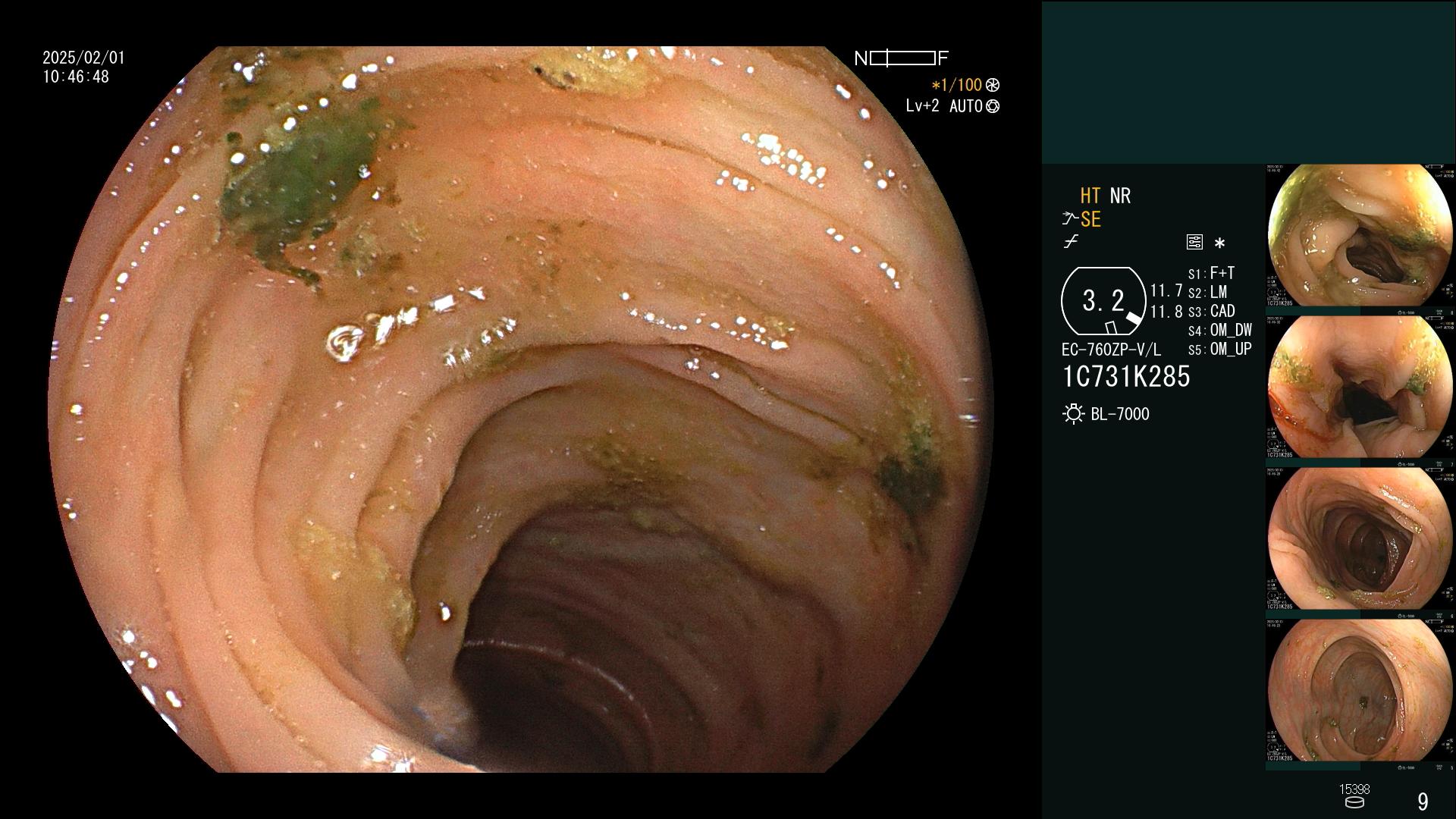
Task: Select the third thumbnail of lumen view
Action: pyautogui.click(x=1360, y=539)
